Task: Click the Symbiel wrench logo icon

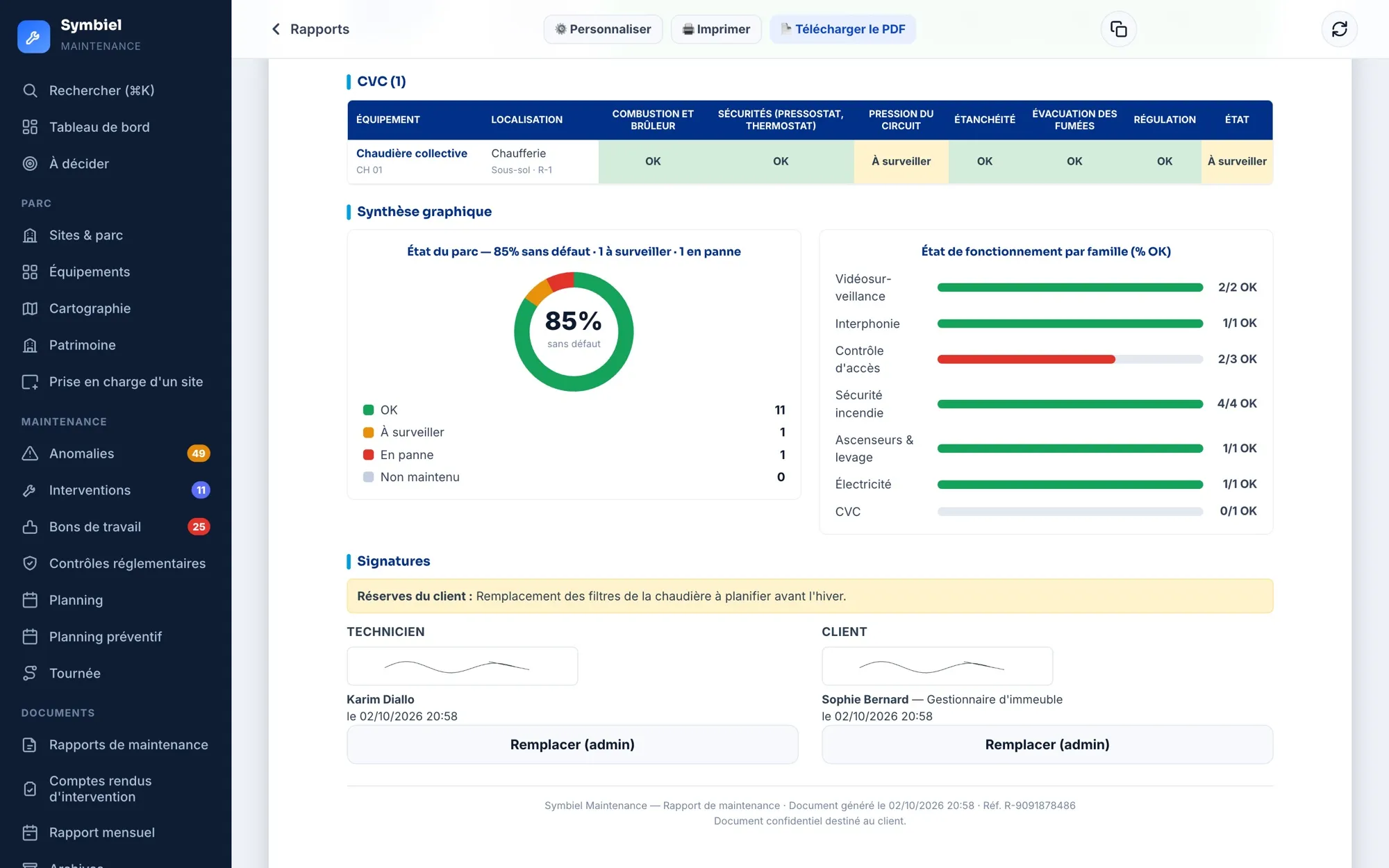Action: pyautogui.click(x=33, y=36)
